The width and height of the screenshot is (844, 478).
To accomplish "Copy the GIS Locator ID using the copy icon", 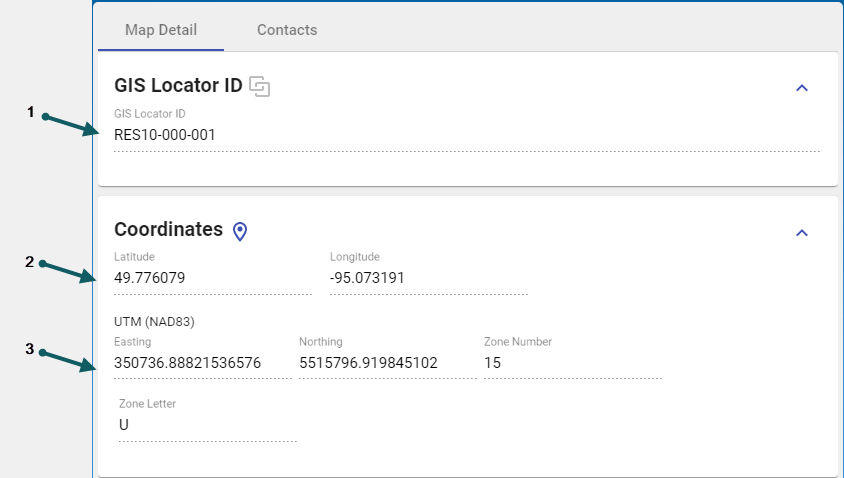I will [x=260, y=87].
